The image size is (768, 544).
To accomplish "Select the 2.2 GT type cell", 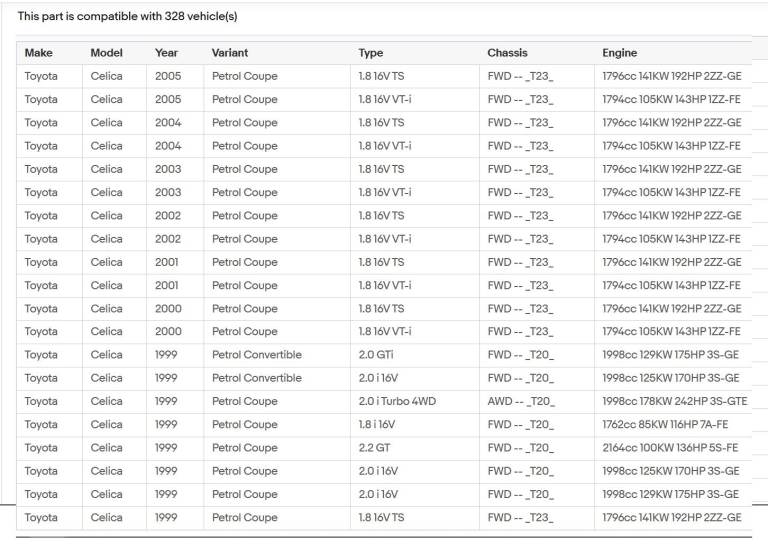I will tap(374, 448).
